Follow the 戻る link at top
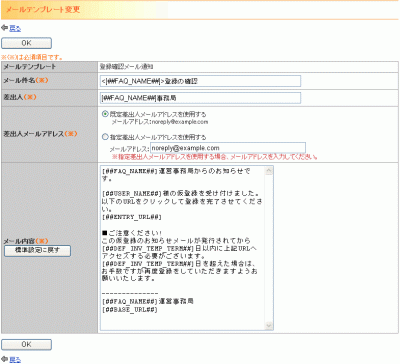400x364 pixels. (15, 29)
